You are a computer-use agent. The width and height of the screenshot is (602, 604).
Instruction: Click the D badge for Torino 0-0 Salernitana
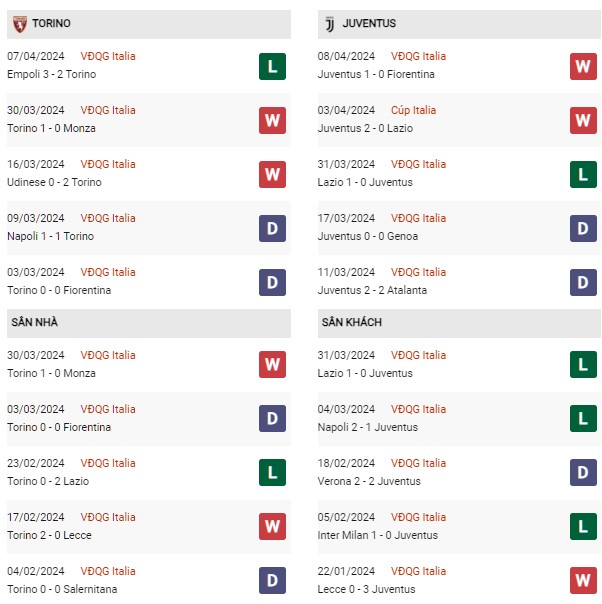coord(272,580)
